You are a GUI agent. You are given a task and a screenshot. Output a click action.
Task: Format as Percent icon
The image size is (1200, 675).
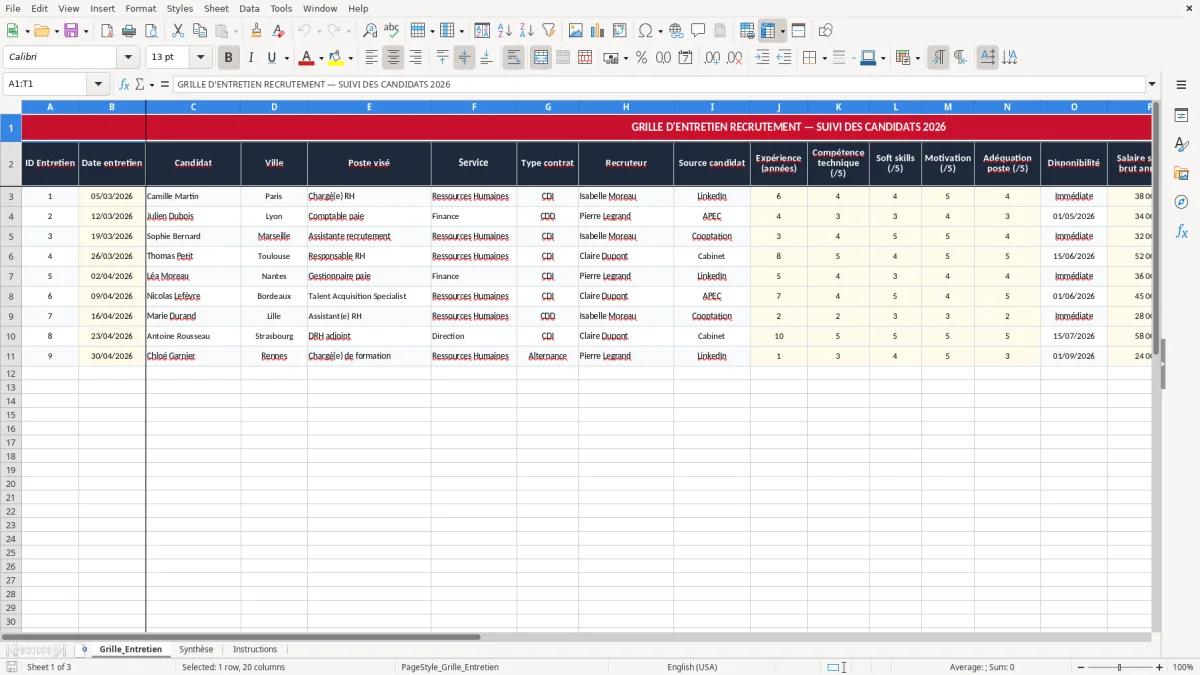[641, 58]
